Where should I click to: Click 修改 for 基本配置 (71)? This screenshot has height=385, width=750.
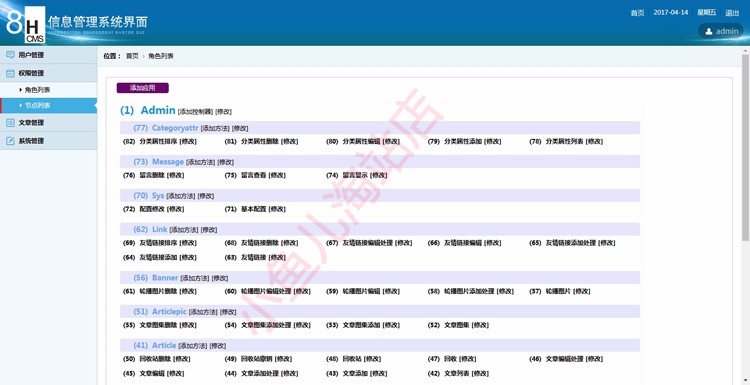tap(277, 209)
